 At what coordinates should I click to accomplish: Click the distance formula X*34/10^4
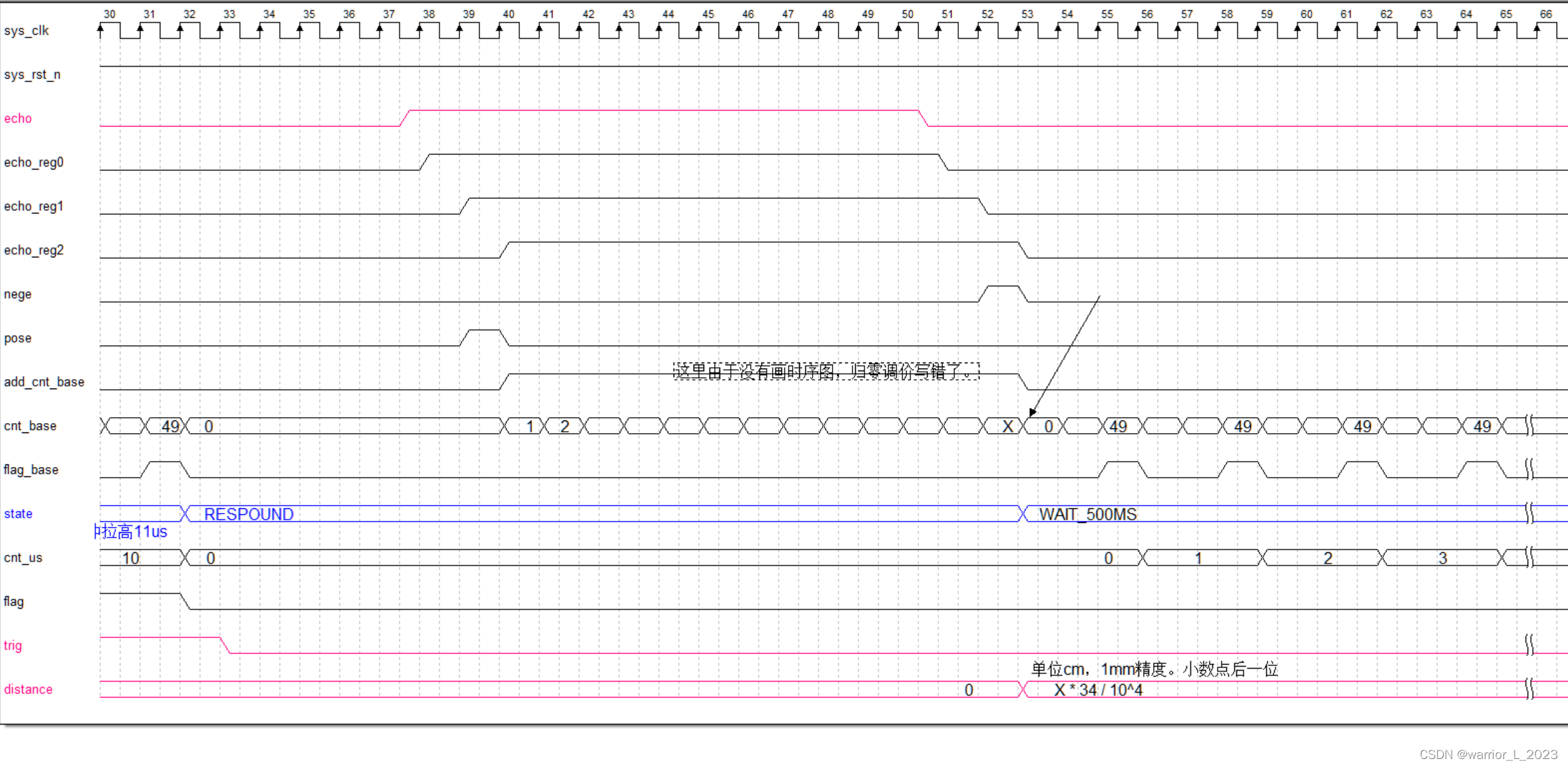[x=1098, y=690]
